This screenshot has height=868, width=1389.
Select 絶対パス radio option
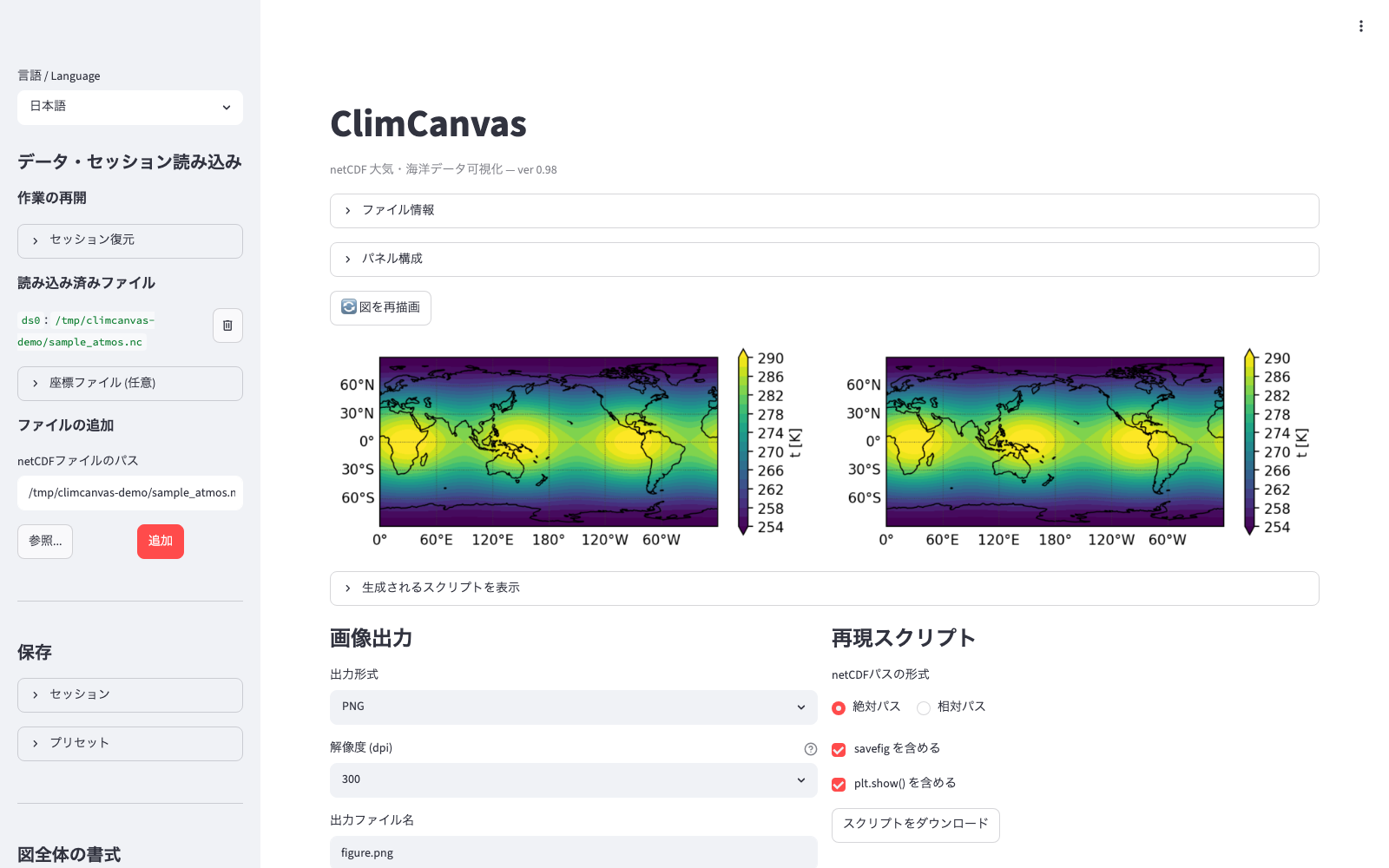coord(866,707)
